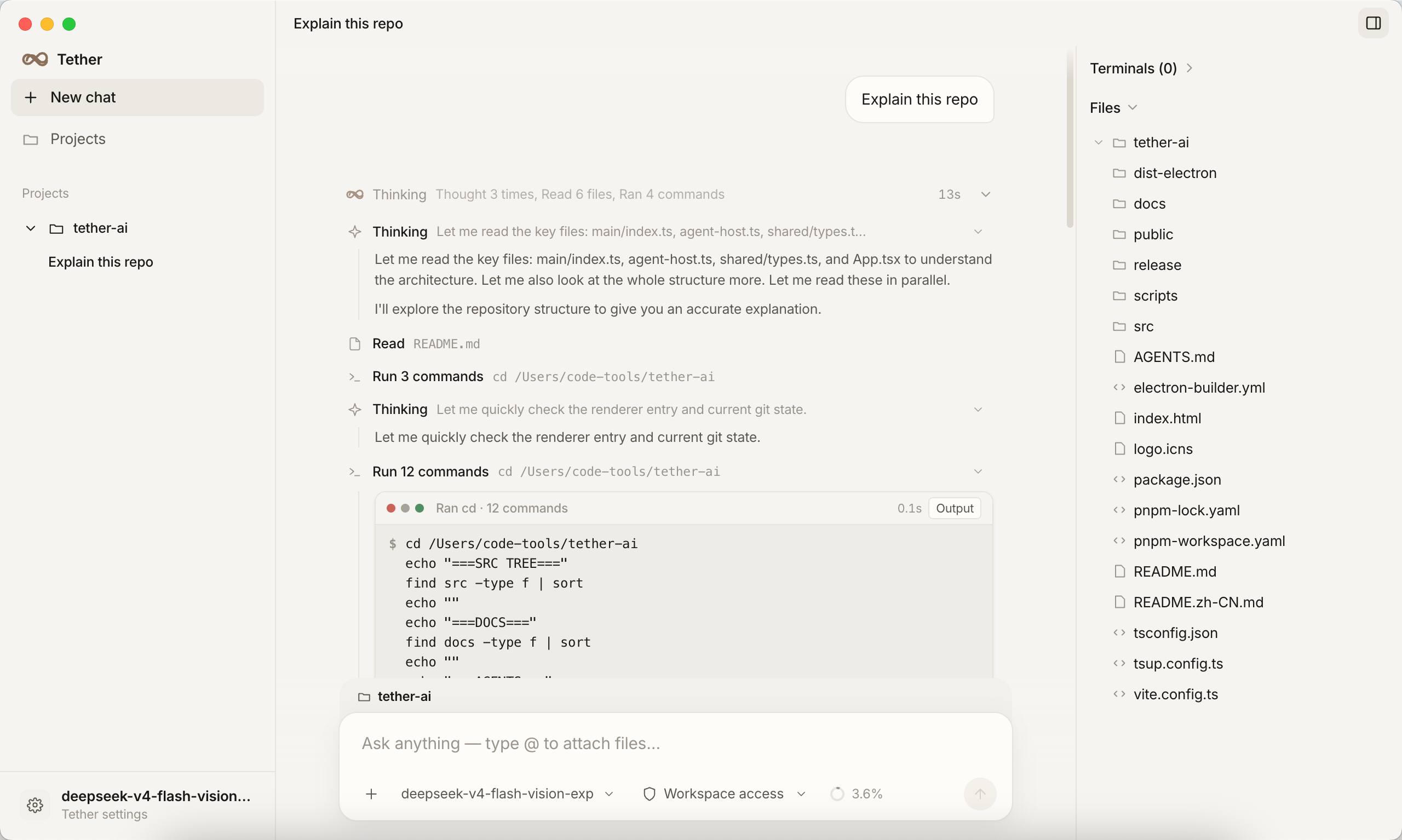Click the context usage ring icon

837,793
